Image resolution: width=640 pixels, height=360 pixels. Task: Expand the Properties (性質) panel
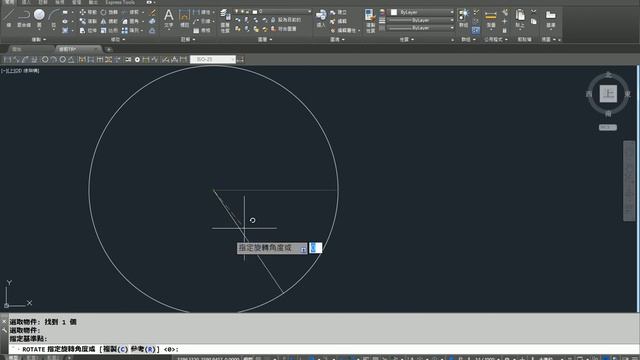(x=407, y=40)
